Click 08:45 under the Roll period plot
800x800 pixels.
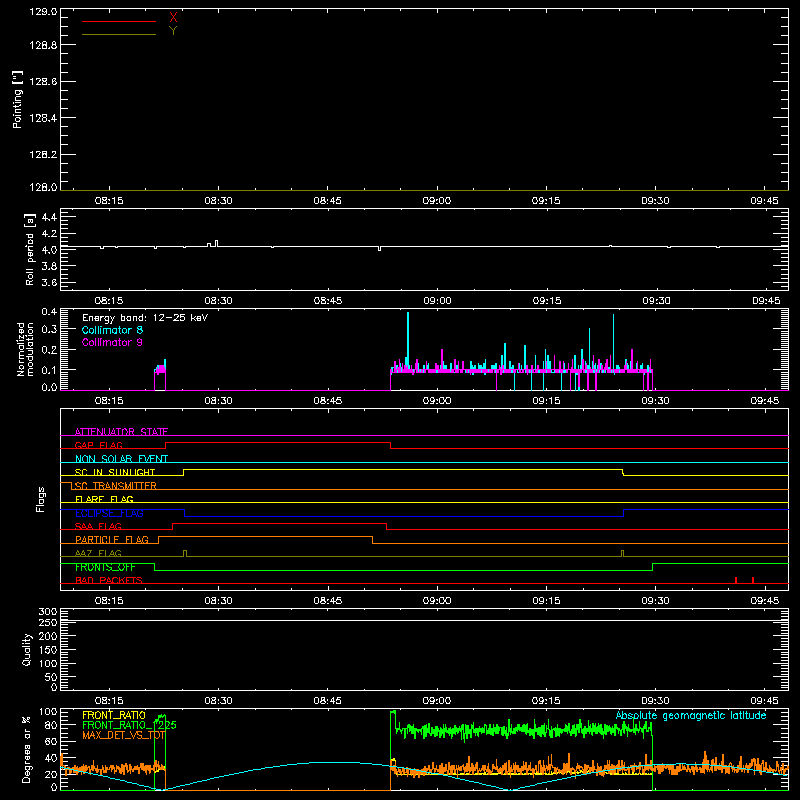[328, 301]
